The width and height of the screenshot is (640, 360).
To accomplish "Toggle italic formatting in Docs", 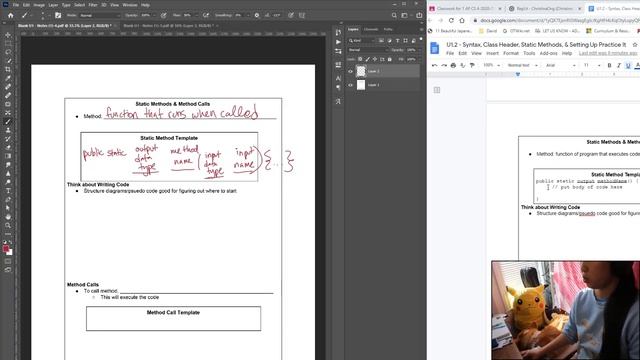I will [x=619, y=65].
